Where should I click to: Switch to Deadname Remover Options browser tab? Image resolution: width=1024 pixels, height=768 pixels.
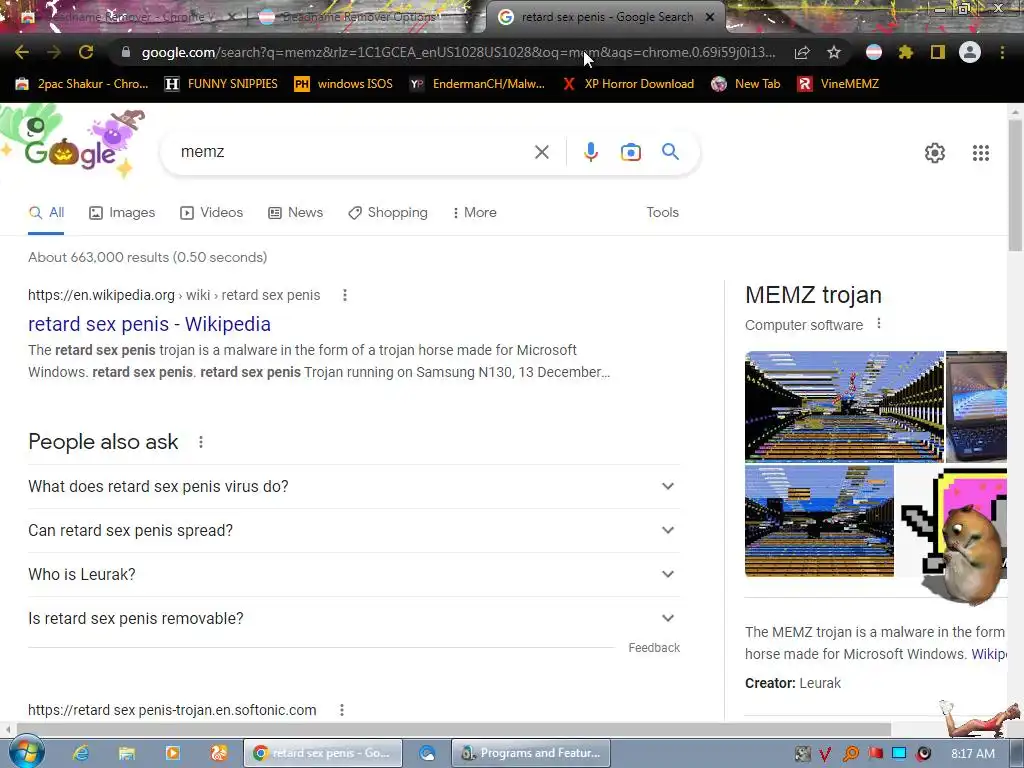coord(358,17)
